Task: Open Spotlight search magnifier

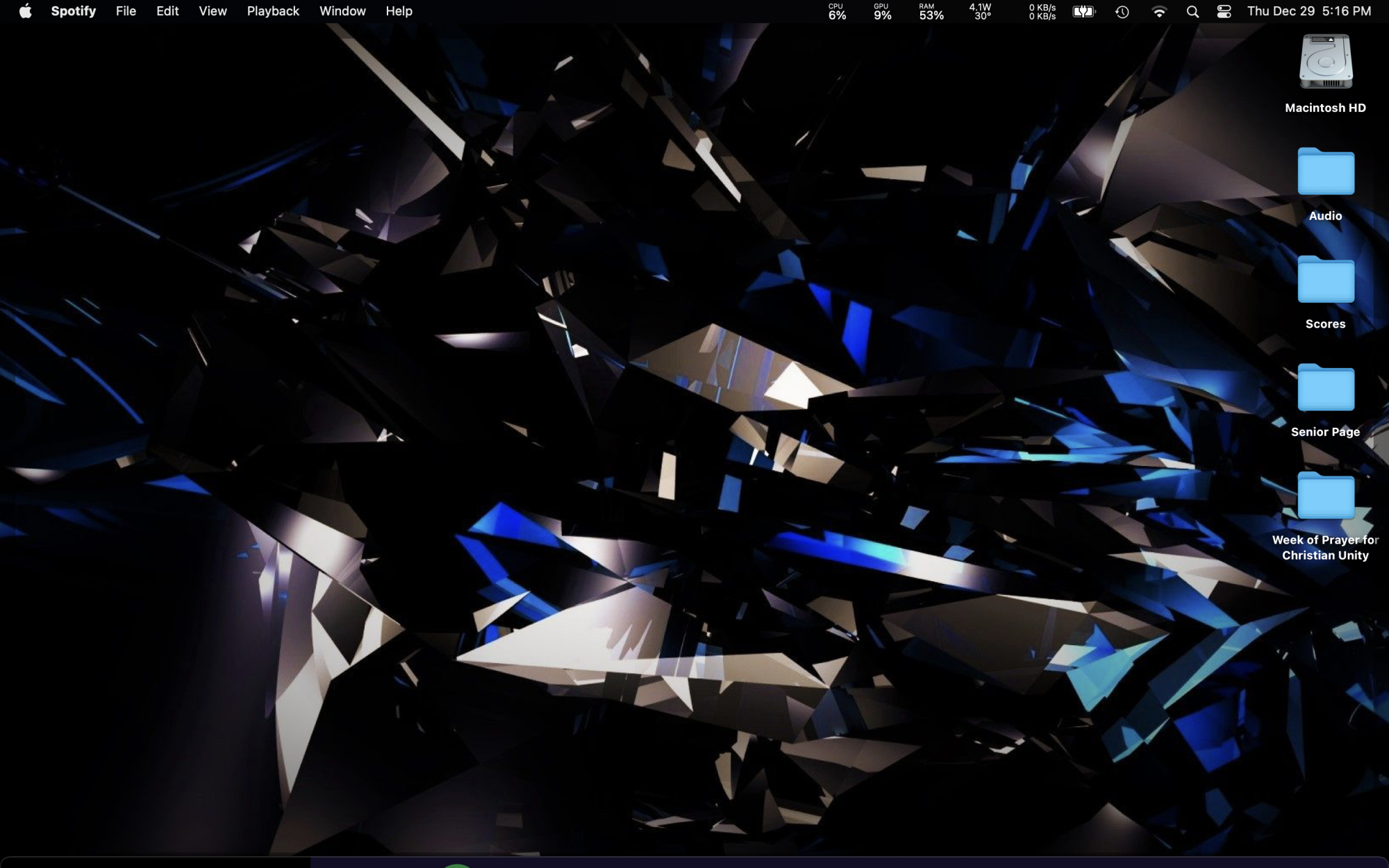Action: (x=1192, y=12)
